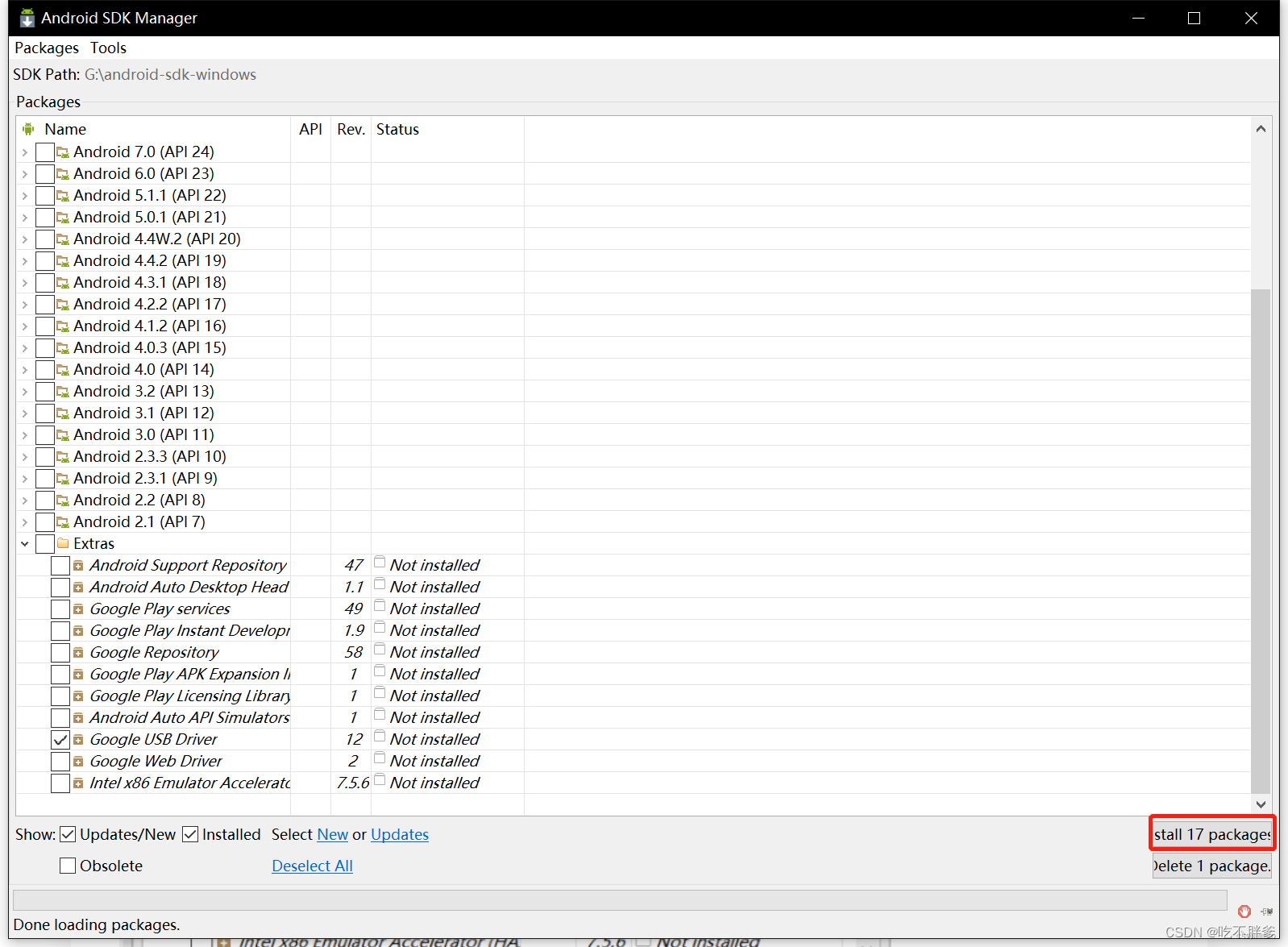This screenshot has width=1288, height=947.
Task: Sort by the Status column header
Action: point(447,129)
